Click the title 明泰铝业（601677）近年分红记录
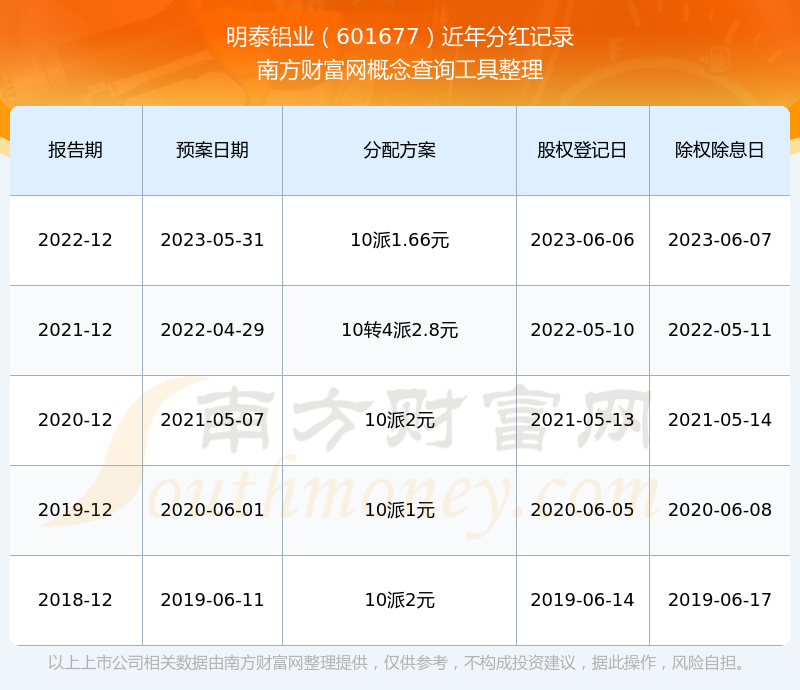 tap(400, 37)
